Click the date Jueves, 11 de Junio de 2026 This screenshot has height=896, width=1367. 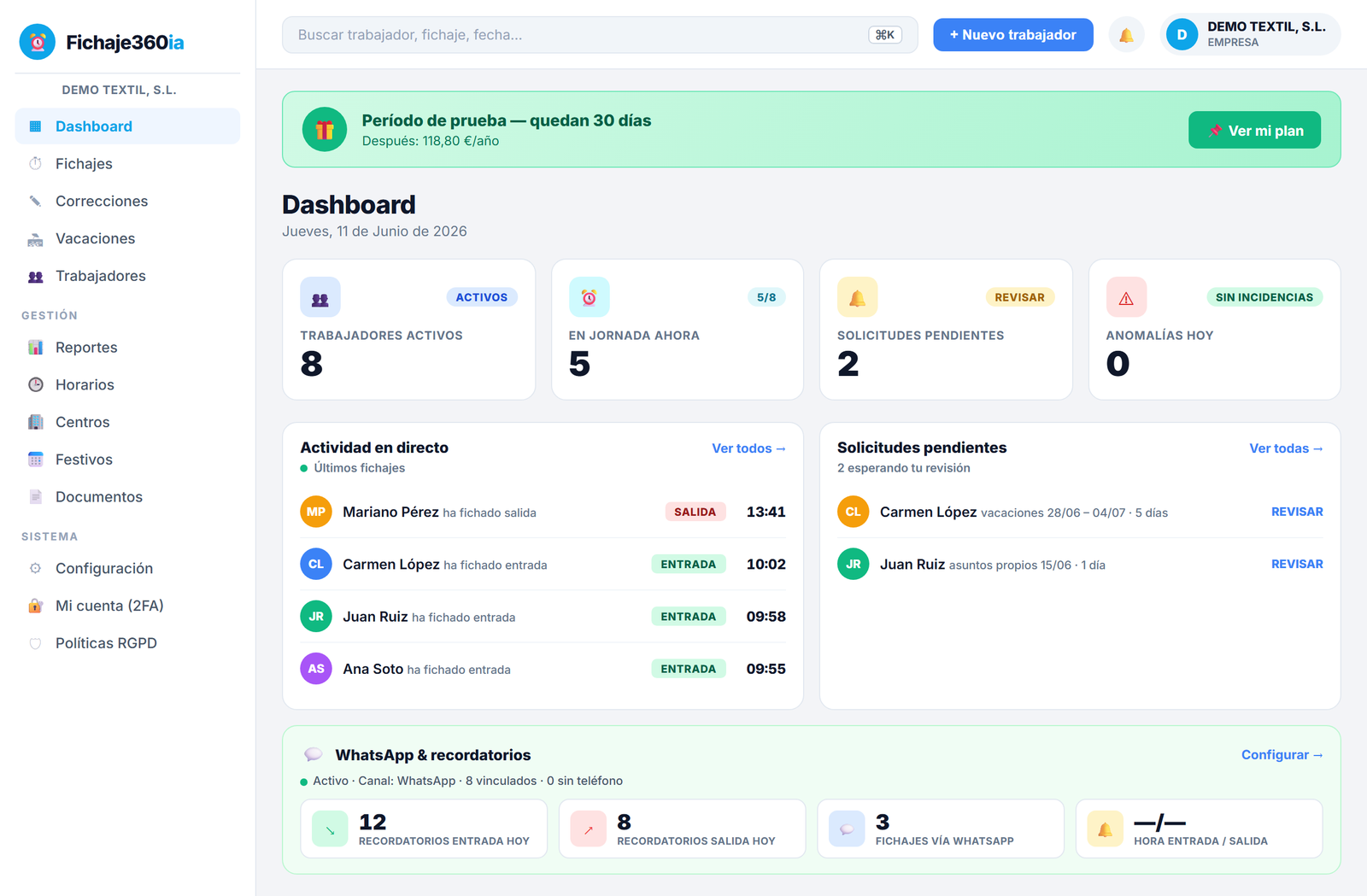coord(374,231)
